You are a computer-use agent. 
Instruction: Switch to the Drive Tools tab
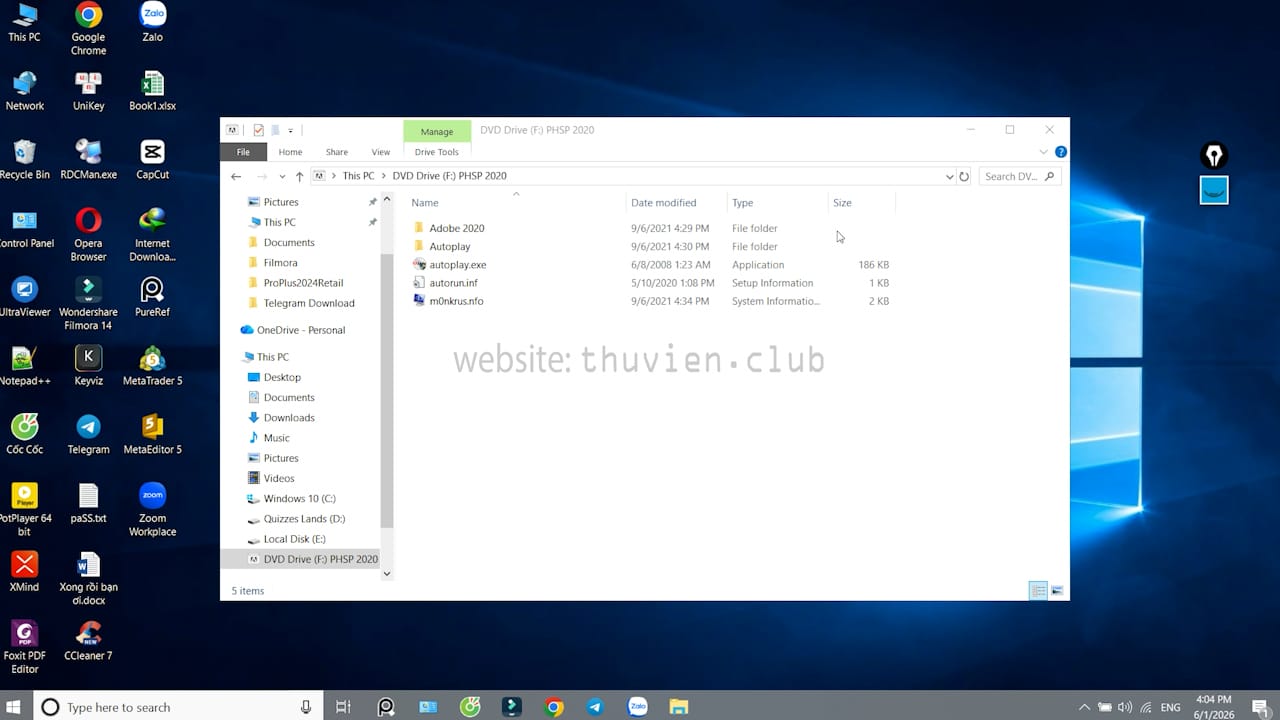(436, 152)
